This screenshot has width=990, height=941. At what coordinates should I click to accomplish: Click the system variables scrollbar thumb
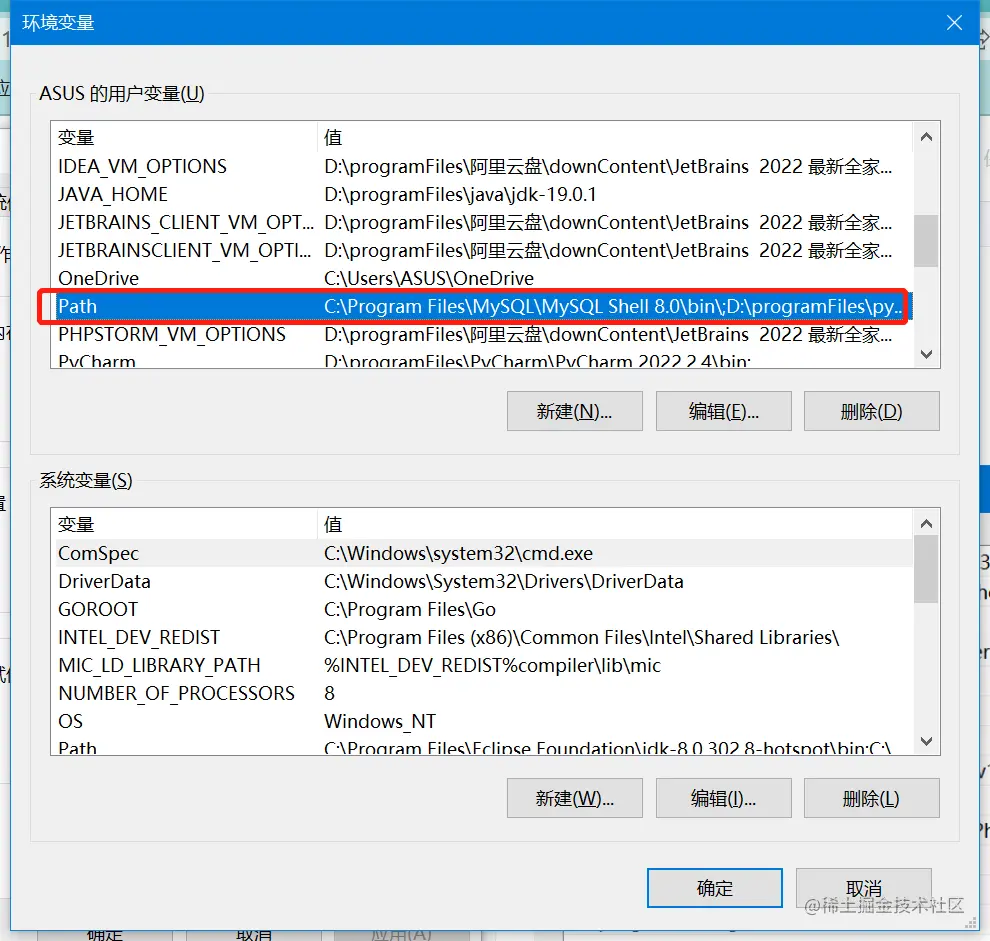tap(926, 569)
